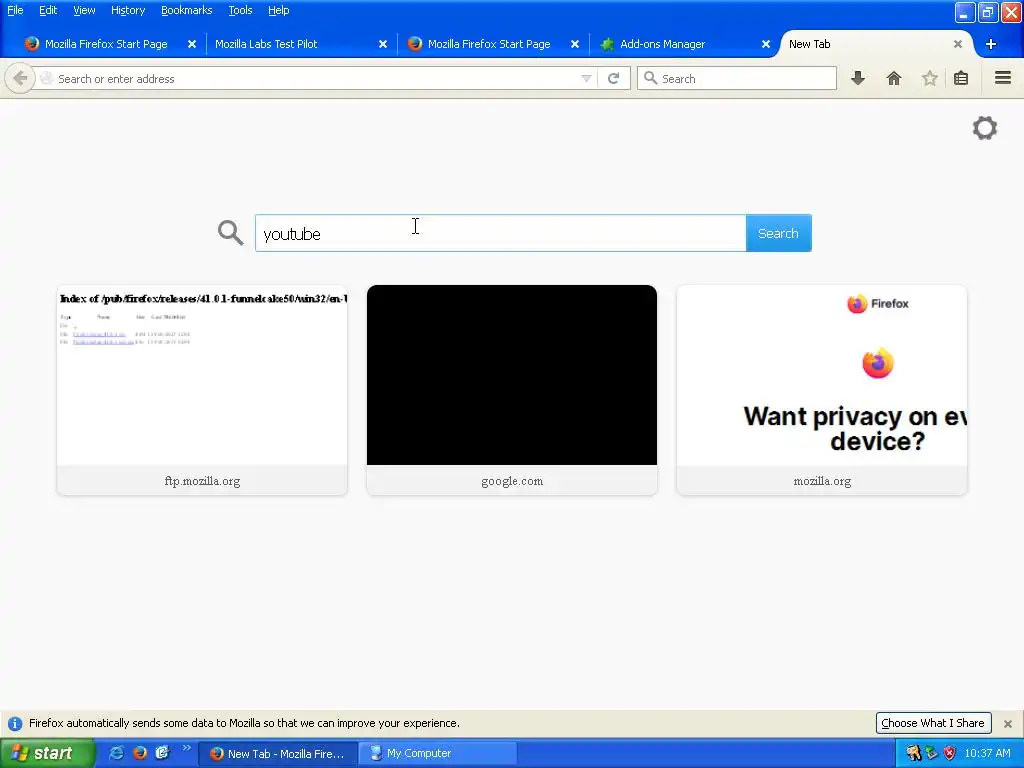
Task: Click the second system tray icon
Action: tap(932, 753)
